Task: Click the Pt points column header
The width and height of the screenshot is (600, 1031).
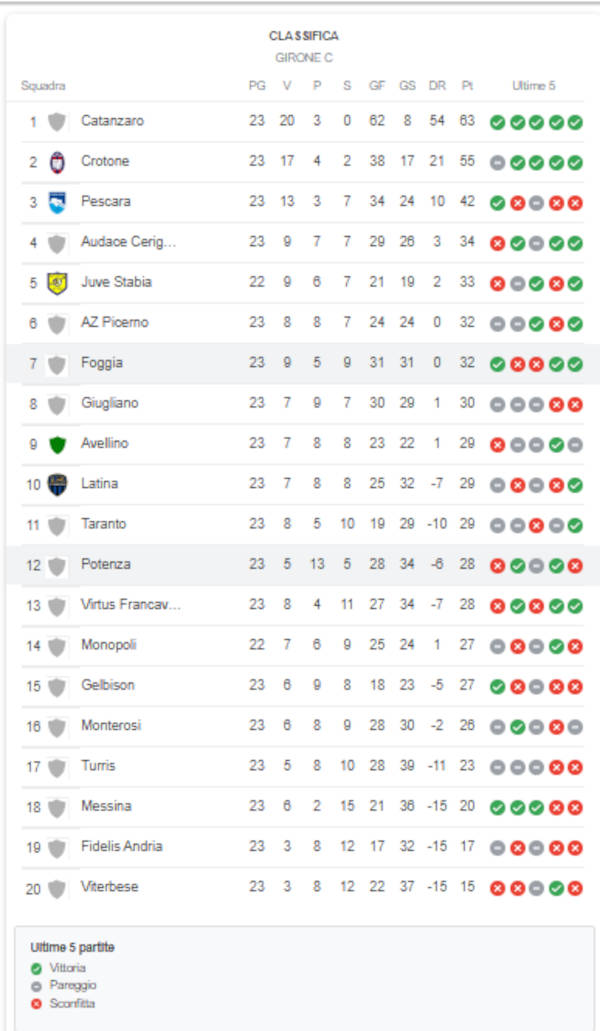Action: (x=467, y=86)
